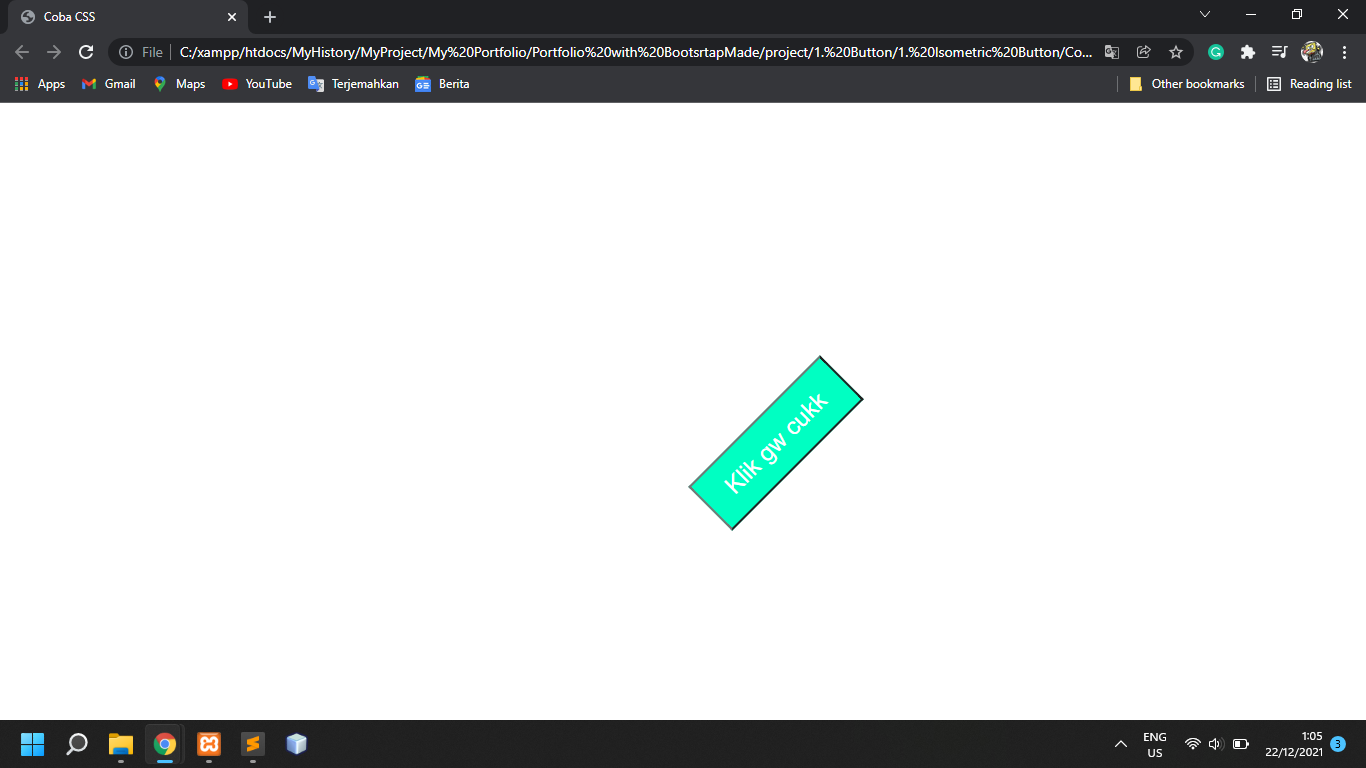Open the Gmail bookmark
The width and height of the screenshot is (1366, 768).
pyautogui.click(x=108, y=84)
